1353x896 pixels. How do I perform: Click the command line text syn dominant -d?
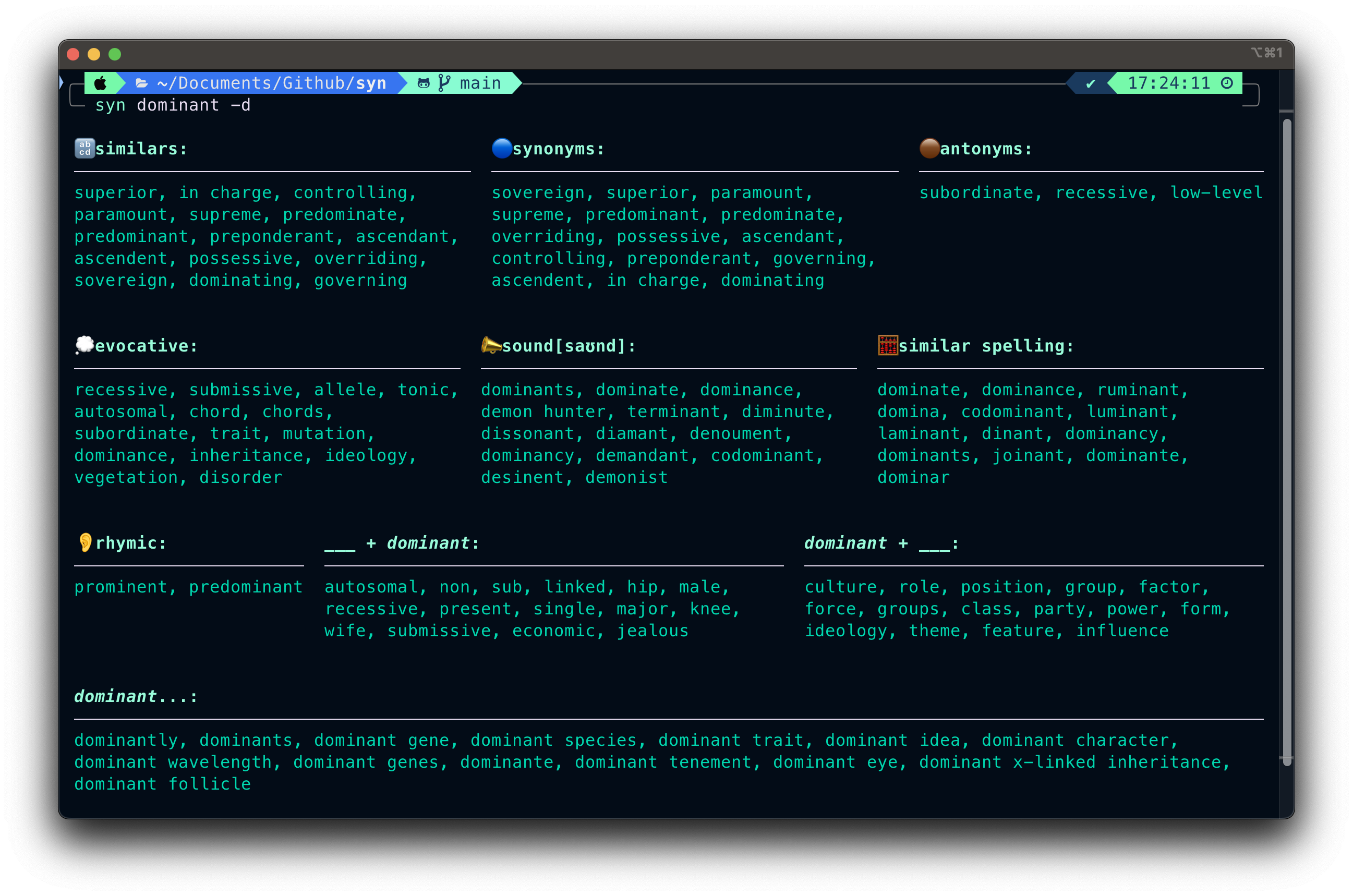pyautogui.click(x=173, y=105)
